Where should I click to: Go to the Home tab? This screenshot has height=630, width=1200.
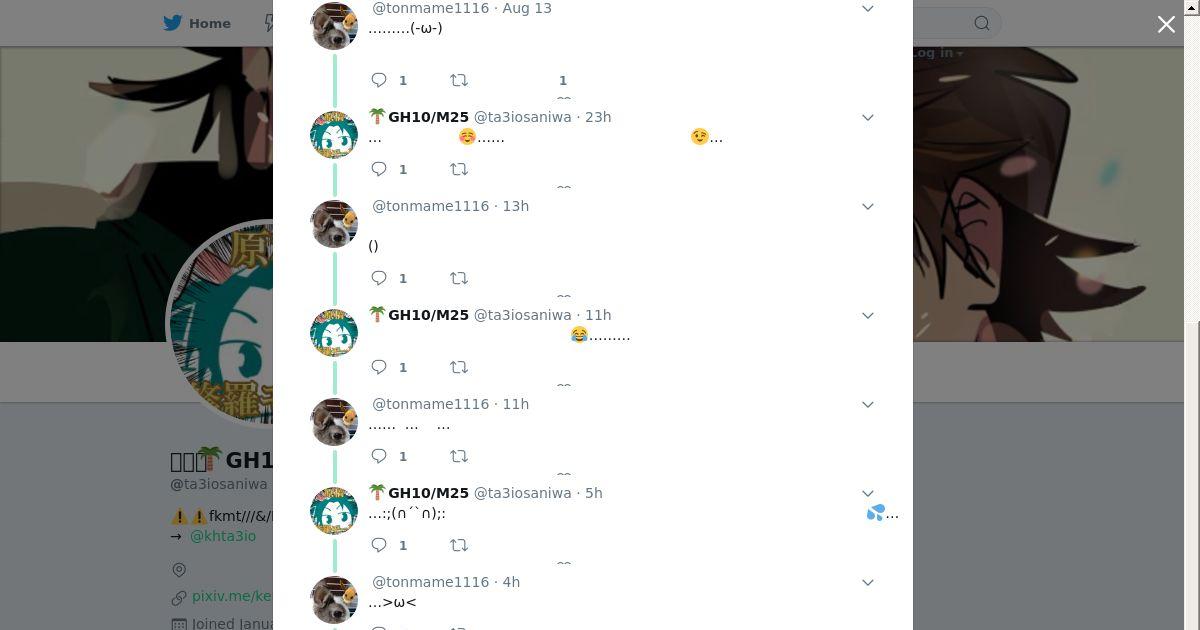tap(197, 23)
